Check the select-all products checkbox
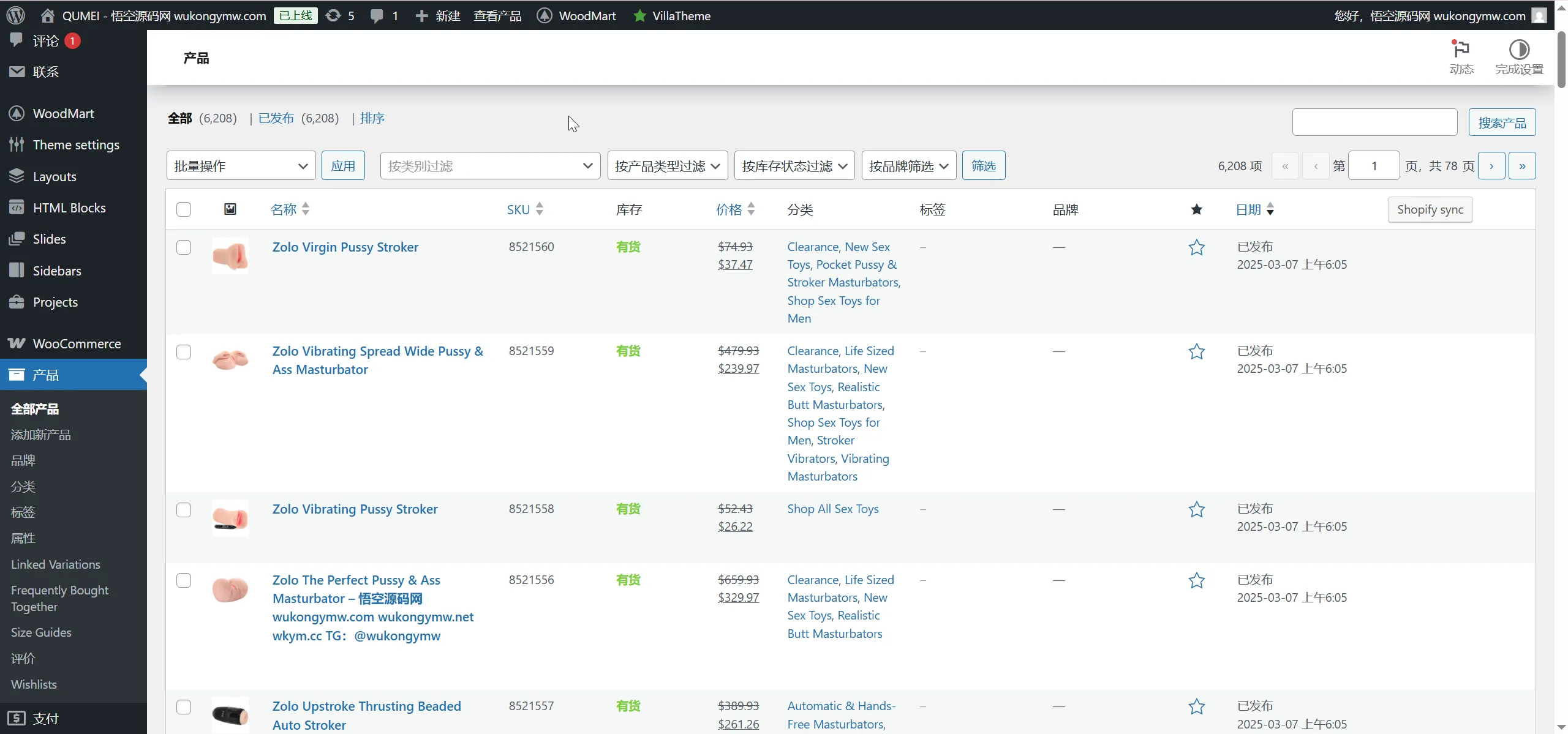 184,209
